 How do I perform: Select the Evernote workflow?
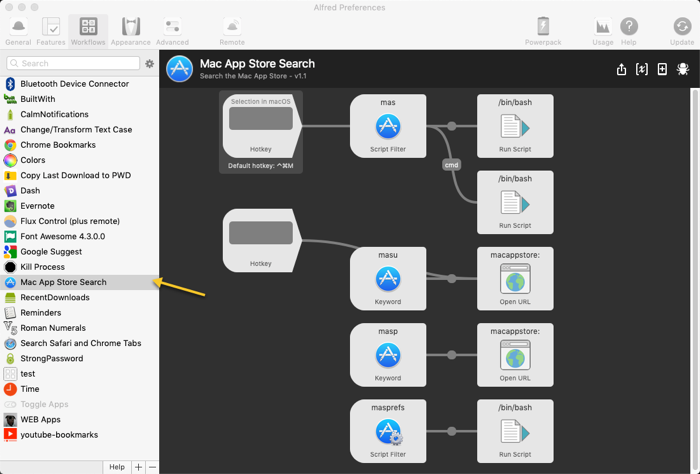click(x=79, y=206)
